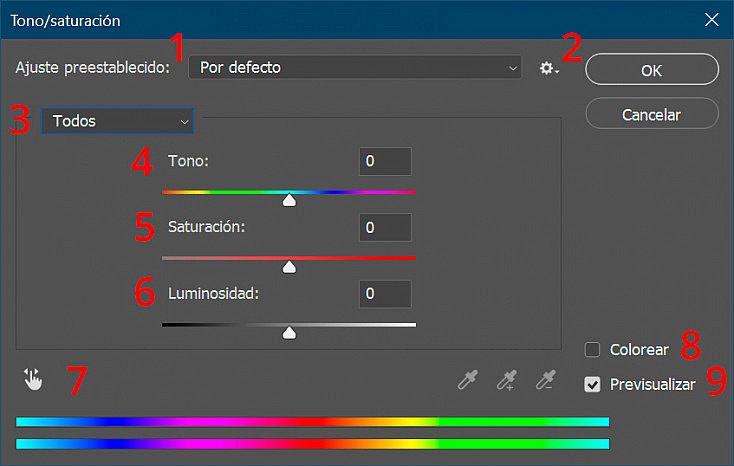734x466 pixels.
Task: Click the Tono value input field
Action: 385,162
